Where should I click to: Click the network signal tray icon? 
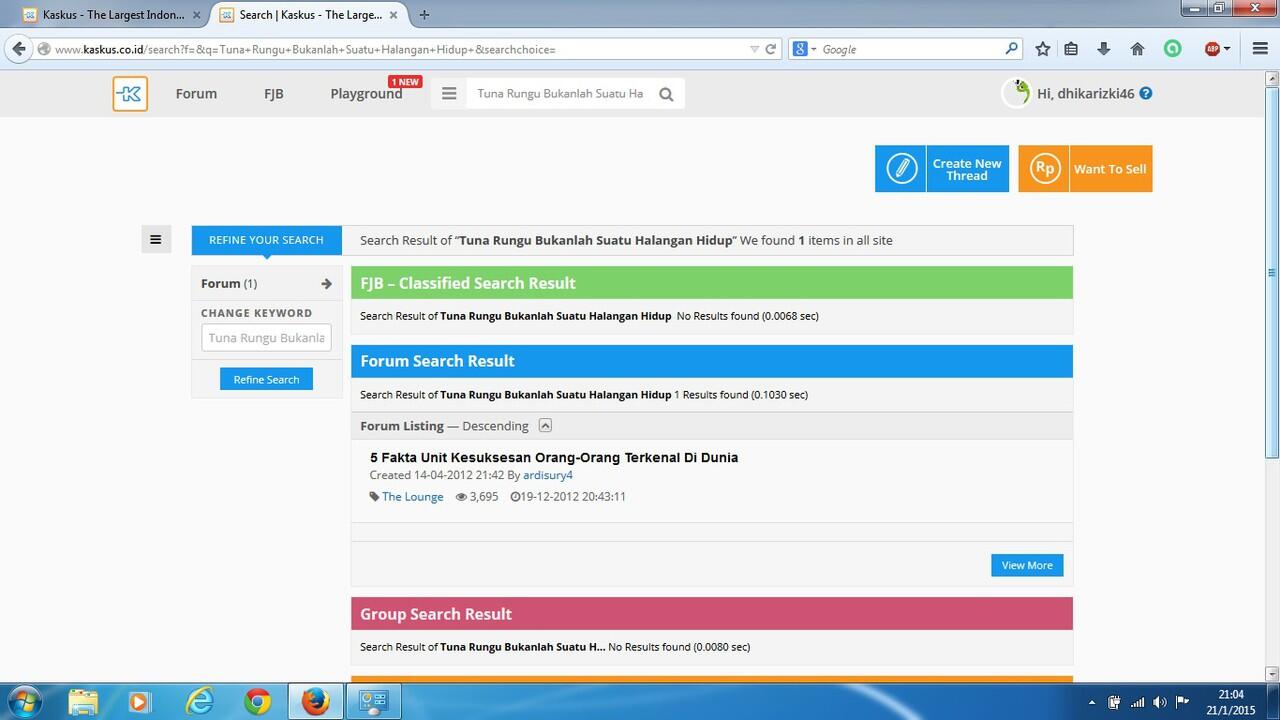[1137, 702]
